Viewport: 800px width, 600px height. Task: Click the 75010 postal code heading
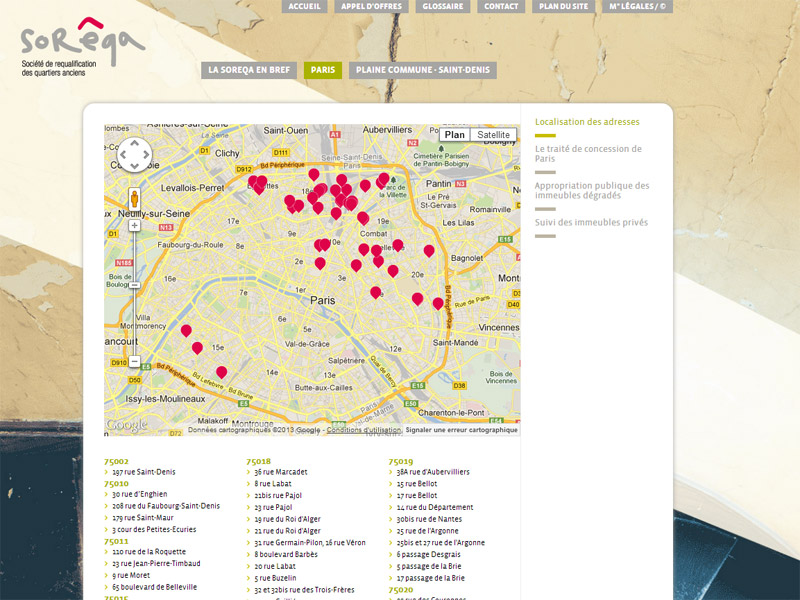click(116, 483)
